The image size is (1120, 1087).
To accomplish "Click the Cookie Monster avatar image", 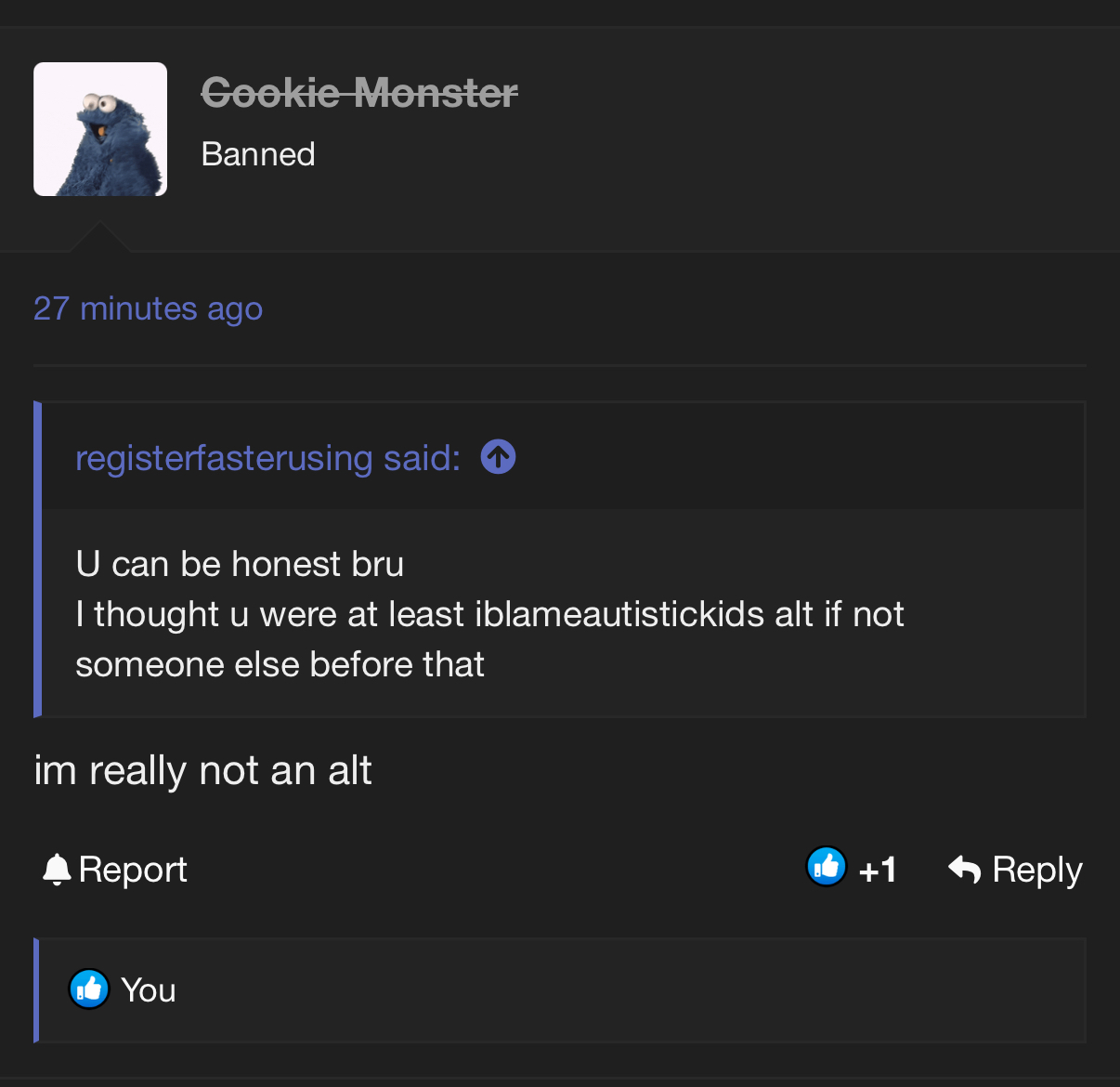I will pos(100,129).
